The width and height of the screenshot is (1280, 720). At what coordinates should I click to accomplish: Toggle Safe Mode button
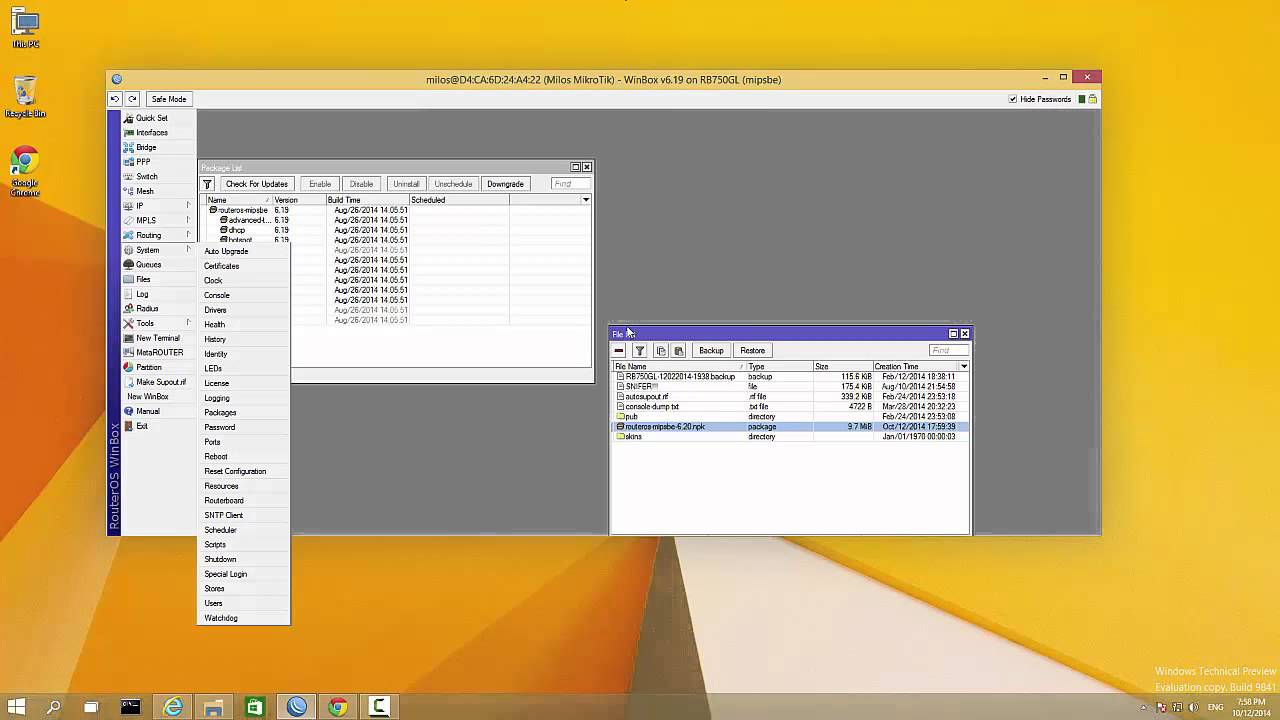169,99
